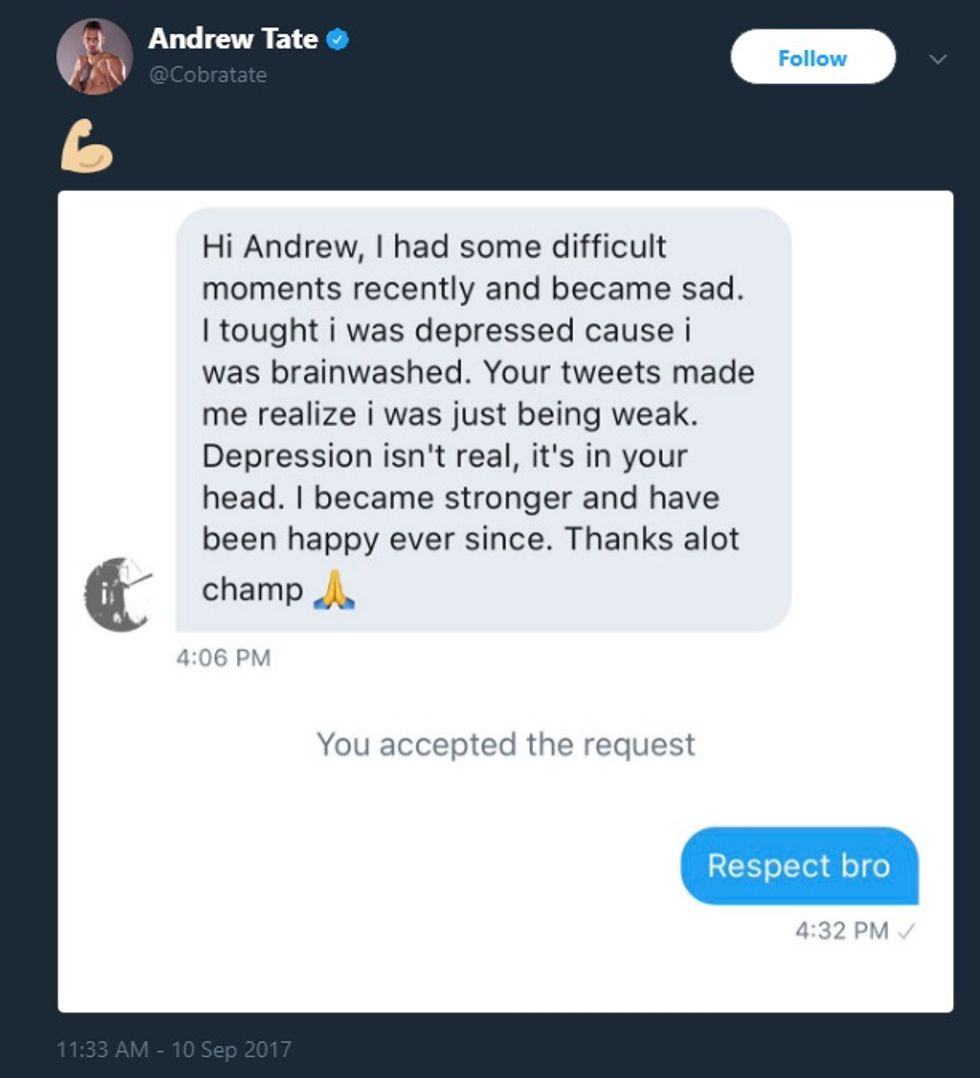Click the @Cobratate handle
The image size is (980, 1078).
tap(207, 75)
